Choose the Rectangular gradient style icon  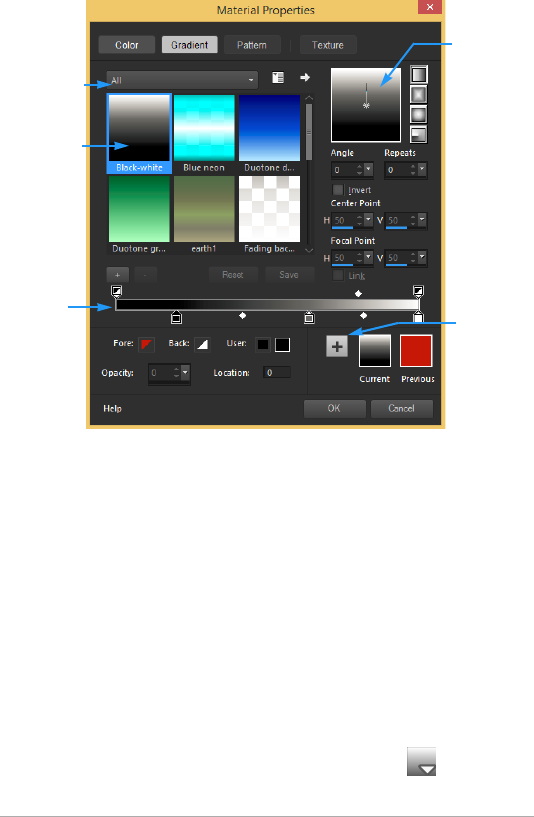419,94
